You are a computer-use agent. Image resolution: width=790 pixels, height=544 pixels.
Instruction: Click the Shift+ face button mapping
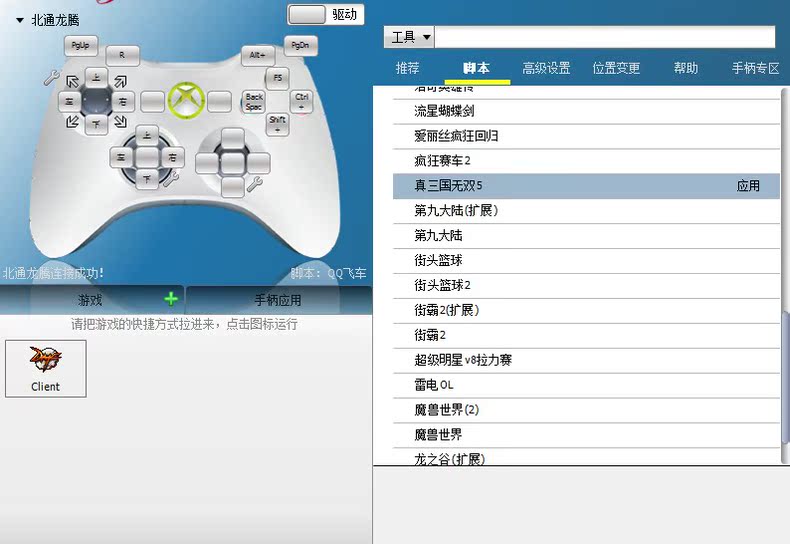[277, 124]
